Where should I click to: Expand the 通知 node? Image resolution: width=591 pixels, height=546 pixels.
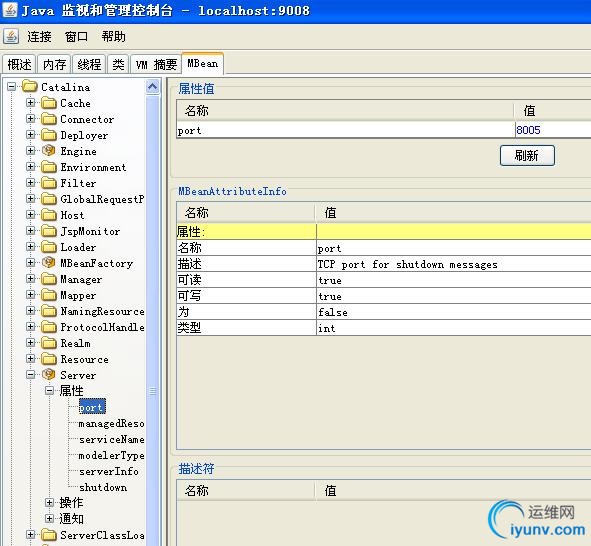coord(49,518)
